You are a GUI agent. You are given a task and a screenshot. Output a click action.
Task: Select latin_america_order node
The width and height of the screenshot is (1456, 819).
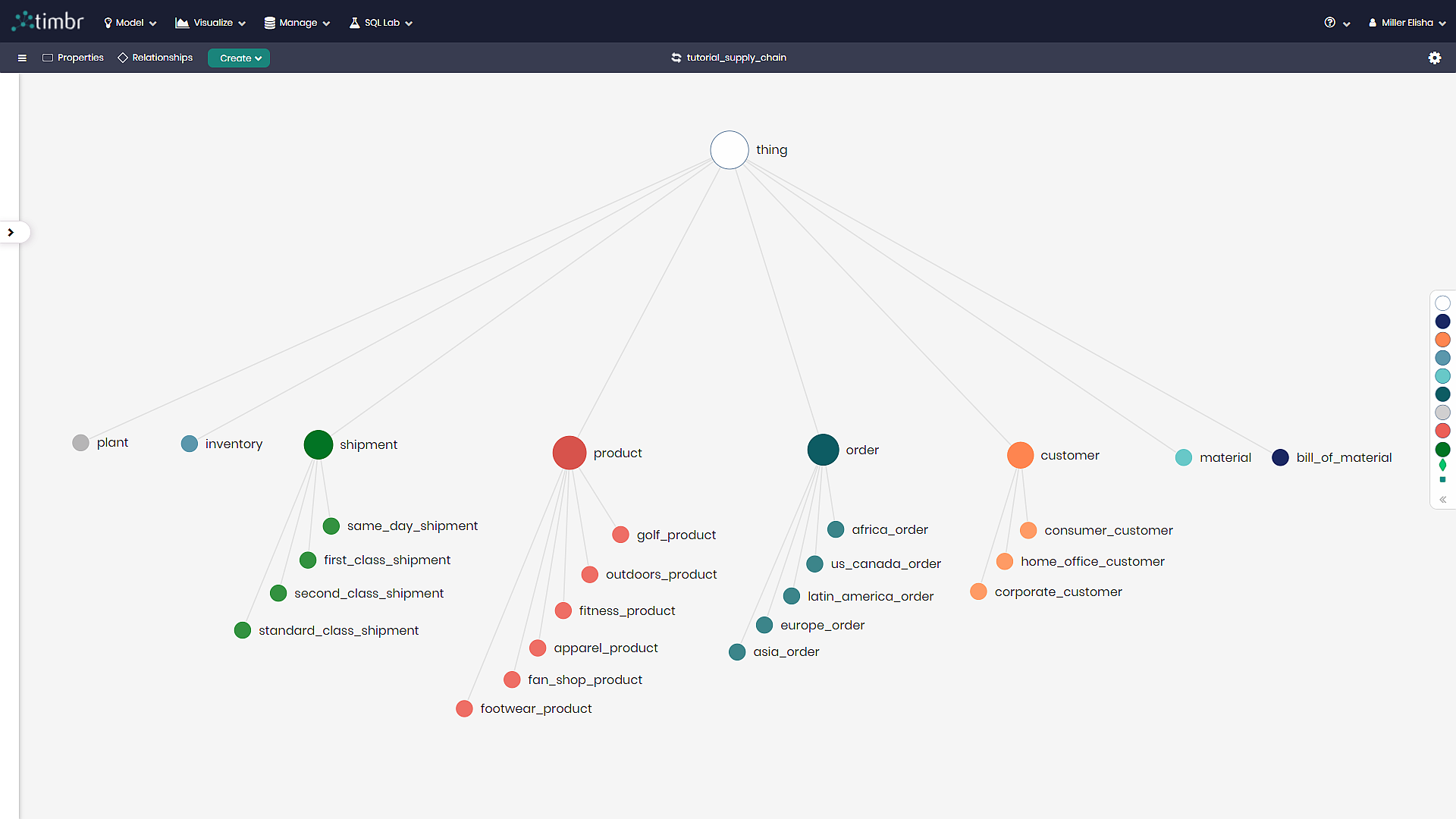(x=792, y=596)
